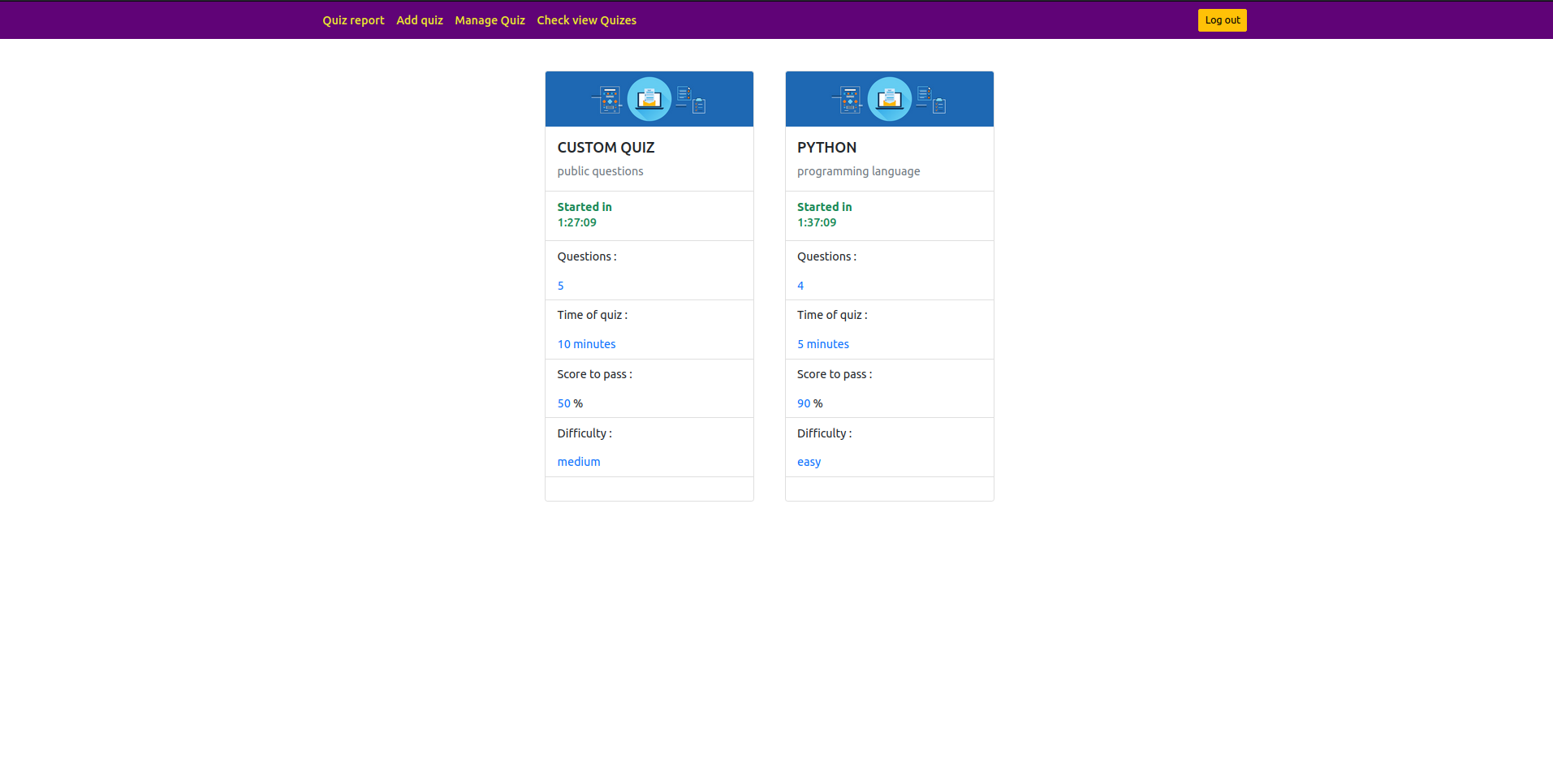This screenshot has height=784, width=1553.
Task: Click the question count link showing 5
Action: 560,285
